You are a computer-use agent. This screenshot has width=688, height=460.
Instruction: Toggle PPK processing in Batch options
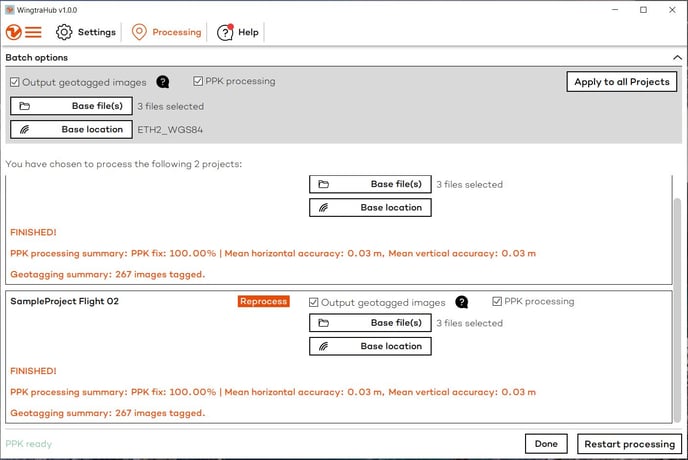pos(198,81)
